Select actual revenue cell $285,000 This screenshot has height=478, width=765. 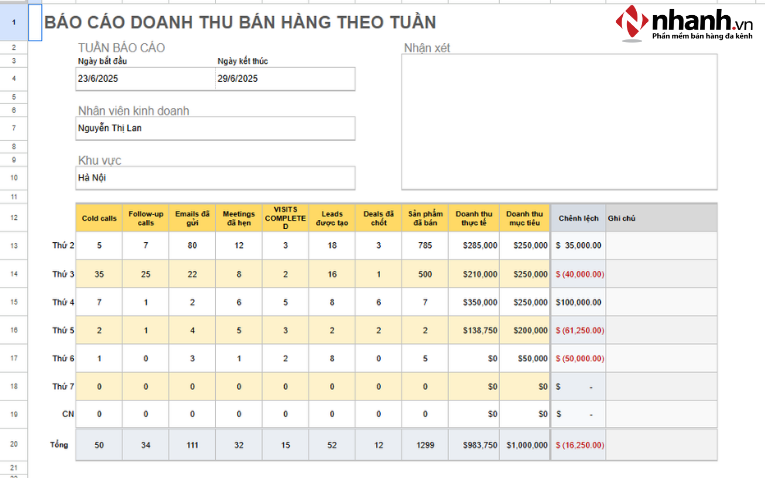point(474,245)
